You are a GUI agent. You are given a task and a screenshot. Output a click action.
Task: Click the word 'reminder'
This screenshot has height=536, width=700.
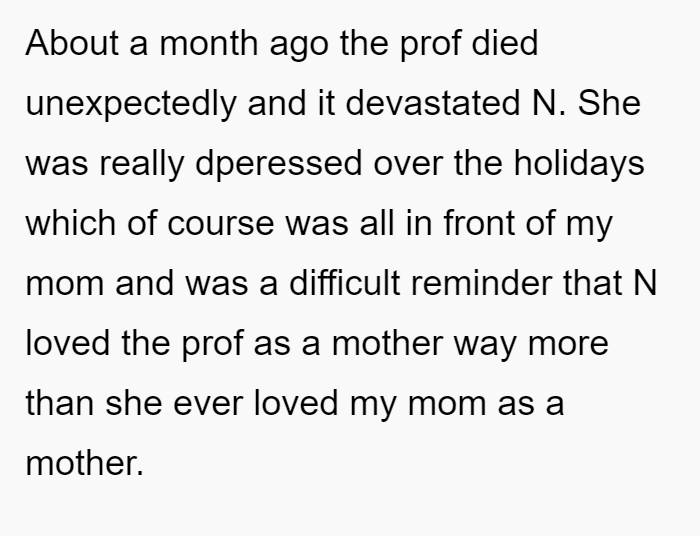481,283
